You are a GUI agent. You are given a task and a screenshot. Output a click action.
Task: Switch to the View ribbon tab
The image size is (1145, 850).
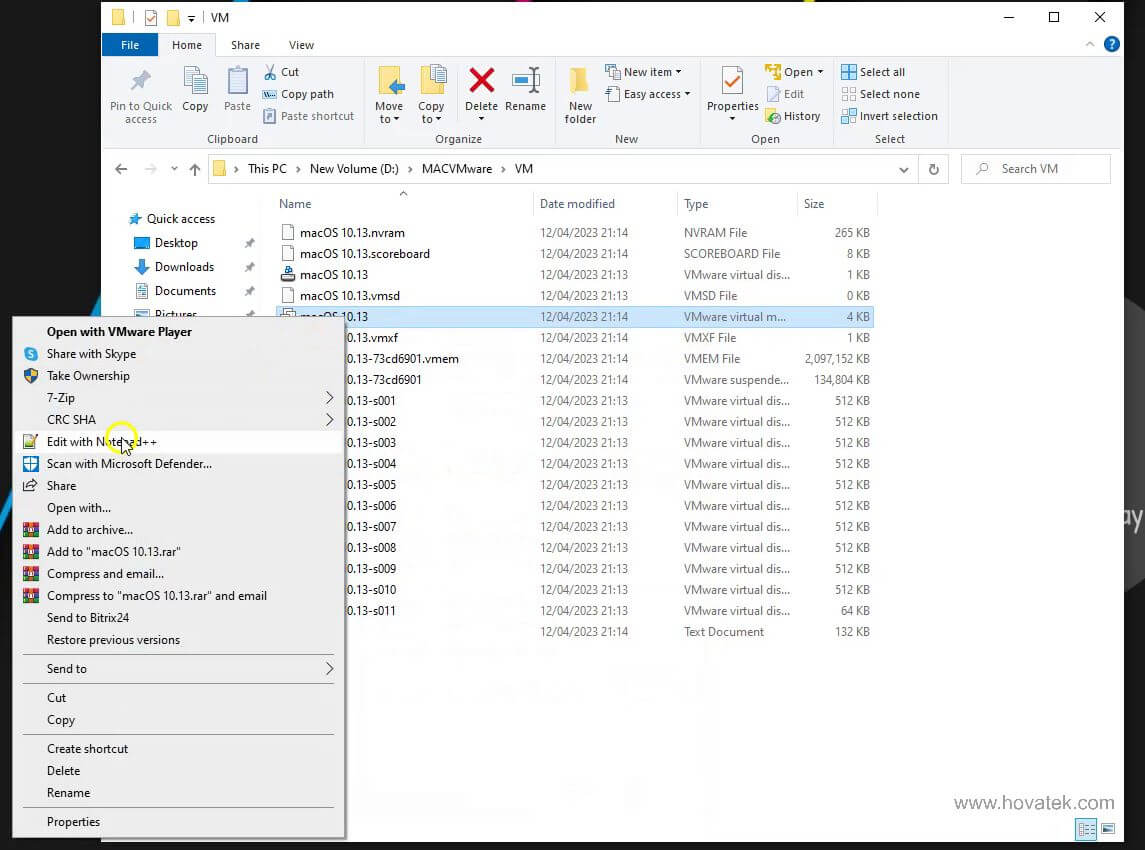click(301, 45)
